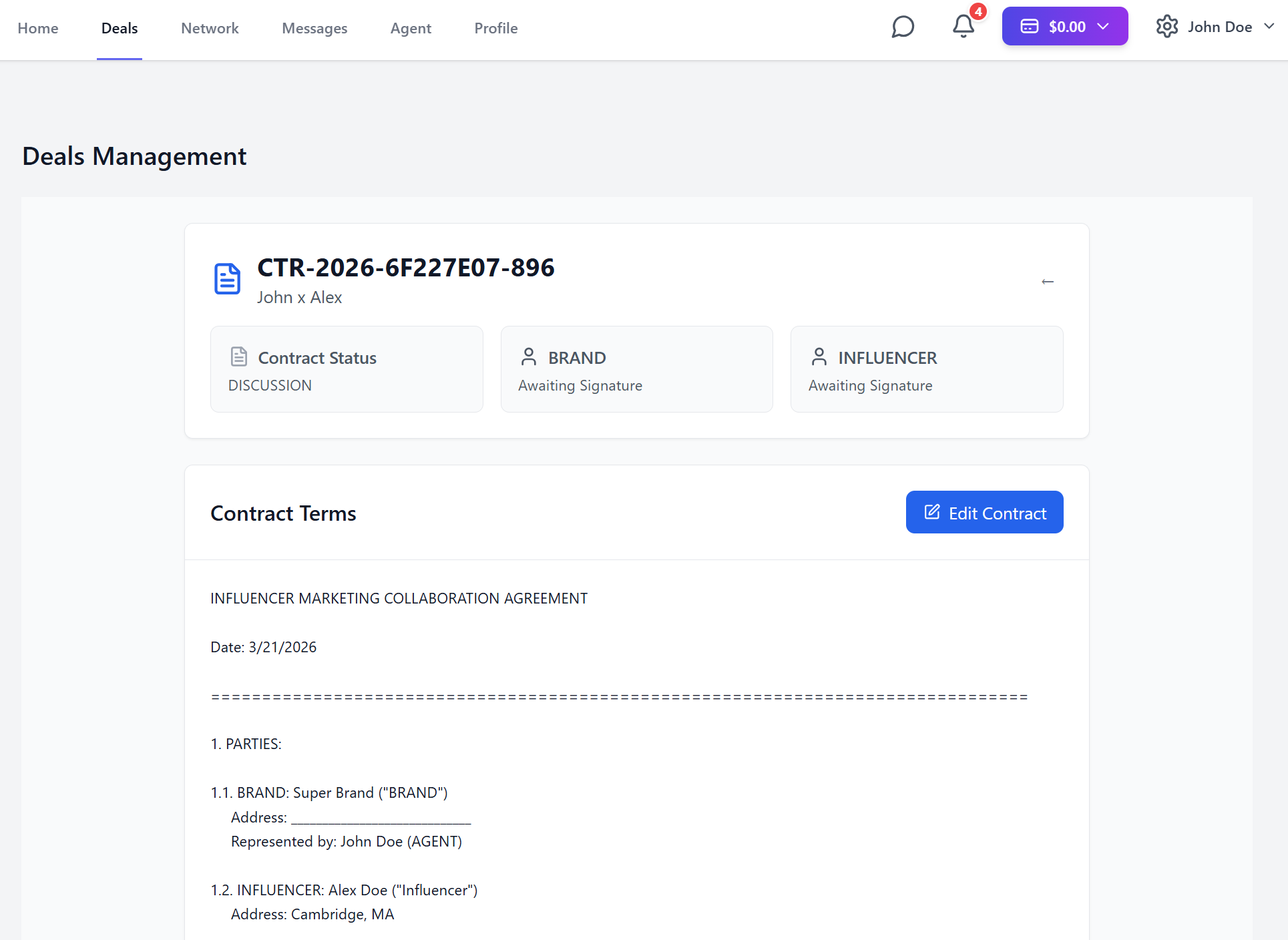Expand the John Doe account chevron
Viewport: 1288px width, 940px height.
pyautogui.click(x=1269, y=27)
